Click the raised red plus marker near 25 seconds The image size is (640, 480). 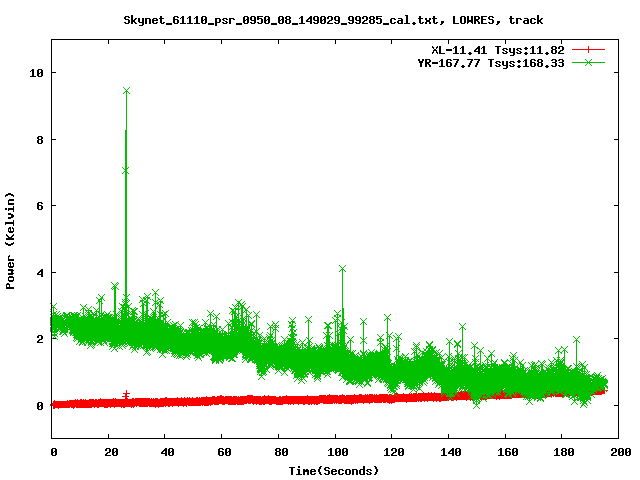pyautogui.click(x=125, y=395)
